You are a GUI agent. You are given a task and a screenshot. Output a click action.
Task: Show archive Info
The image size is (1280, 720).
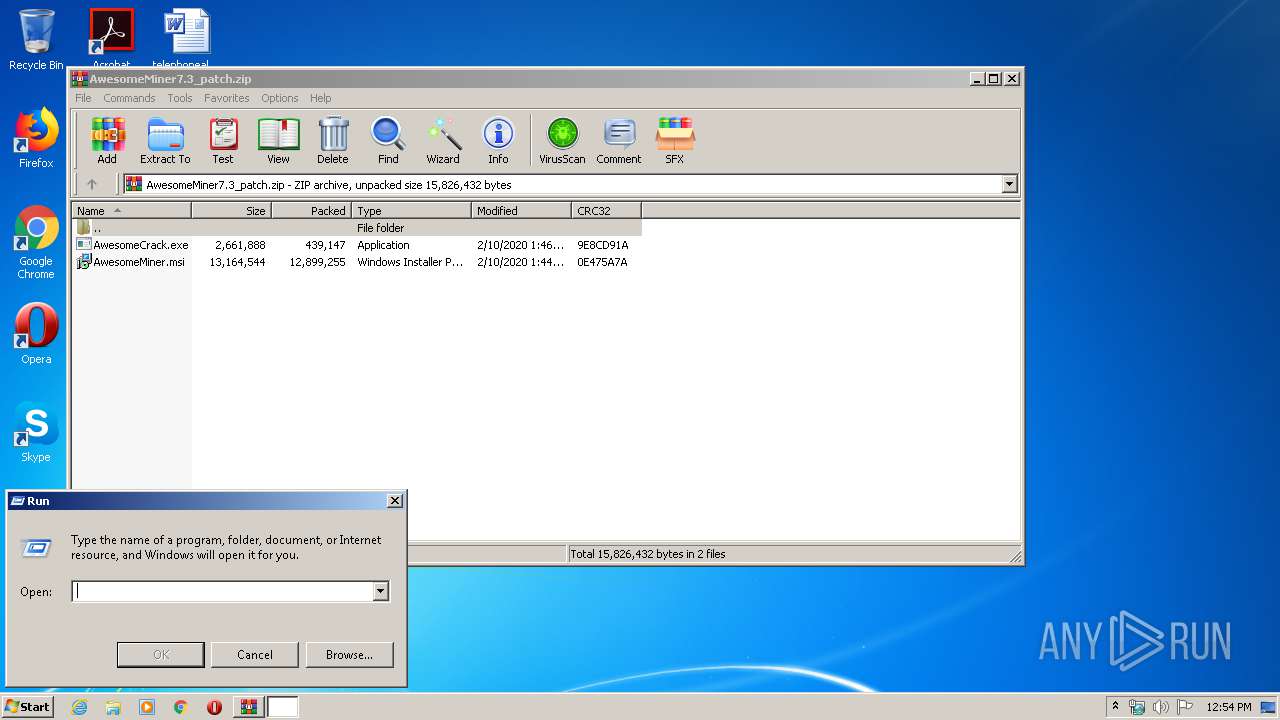click(x=498, y=140)
